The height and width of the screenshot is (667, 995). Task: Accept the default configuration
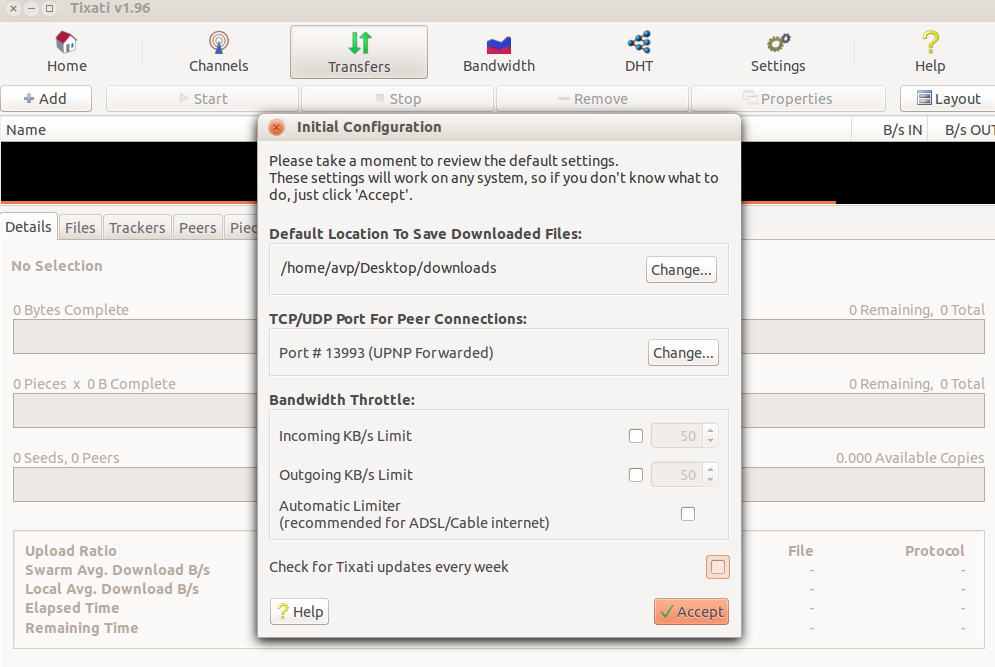point(692,612)
